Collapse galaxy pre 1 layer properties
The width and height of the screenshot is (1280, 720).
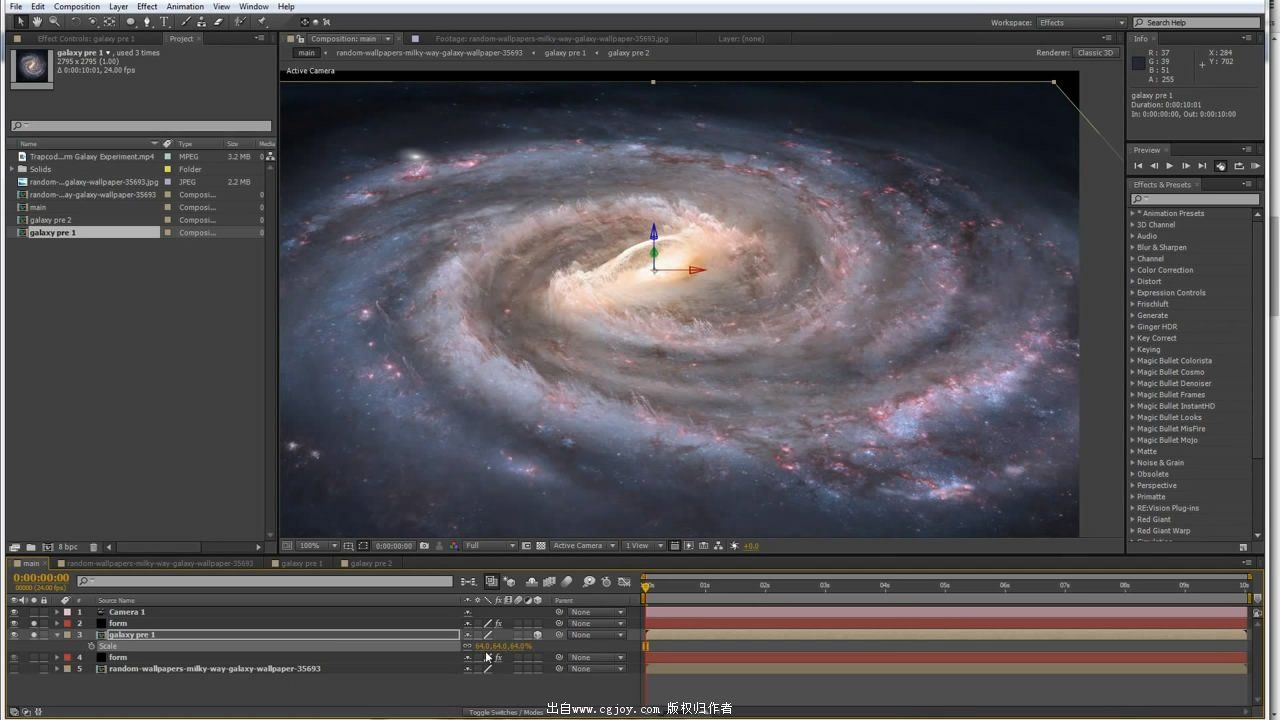[57, 635]
